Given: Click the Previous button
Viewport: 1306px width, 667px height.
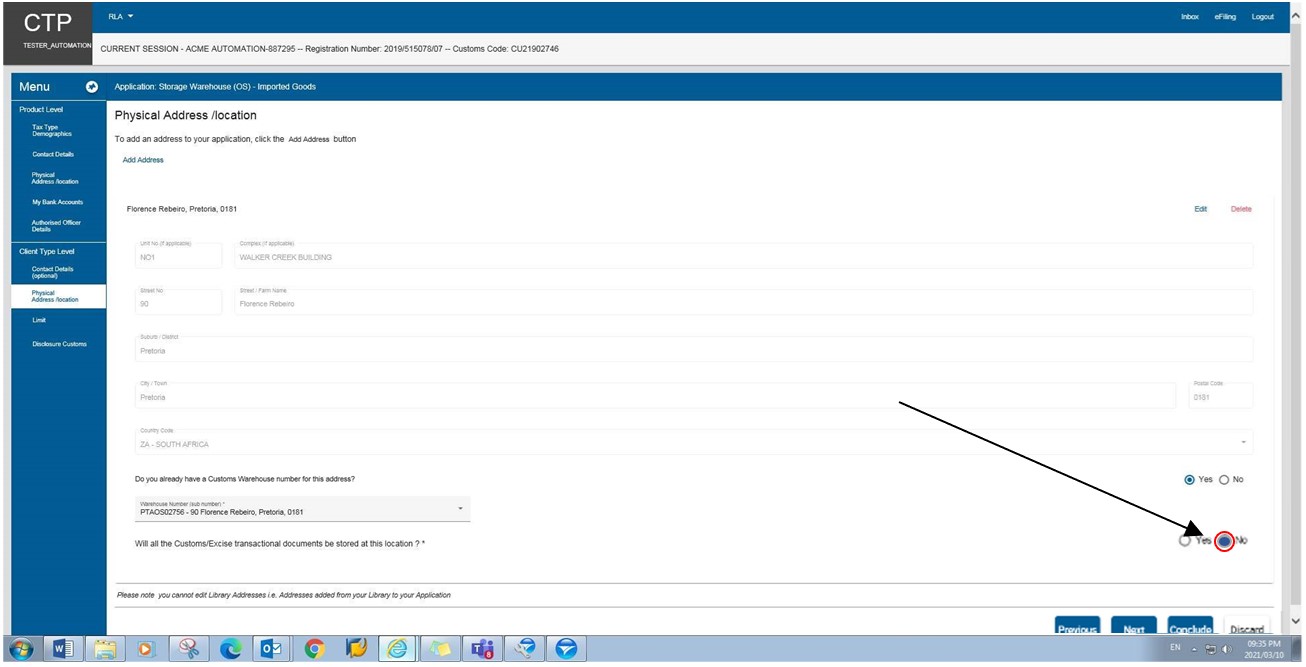Looking at the screenshot, I should 1078,627.
